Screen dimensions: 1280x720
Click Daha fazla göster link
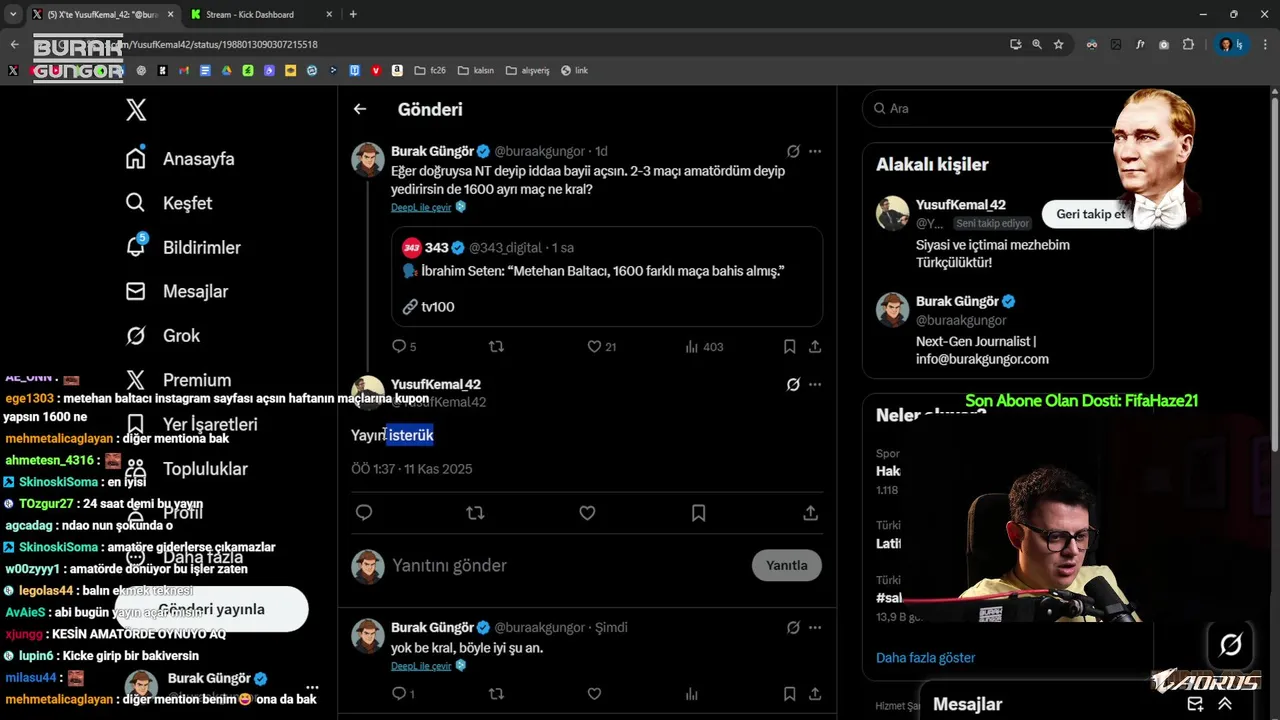point(925,658)
